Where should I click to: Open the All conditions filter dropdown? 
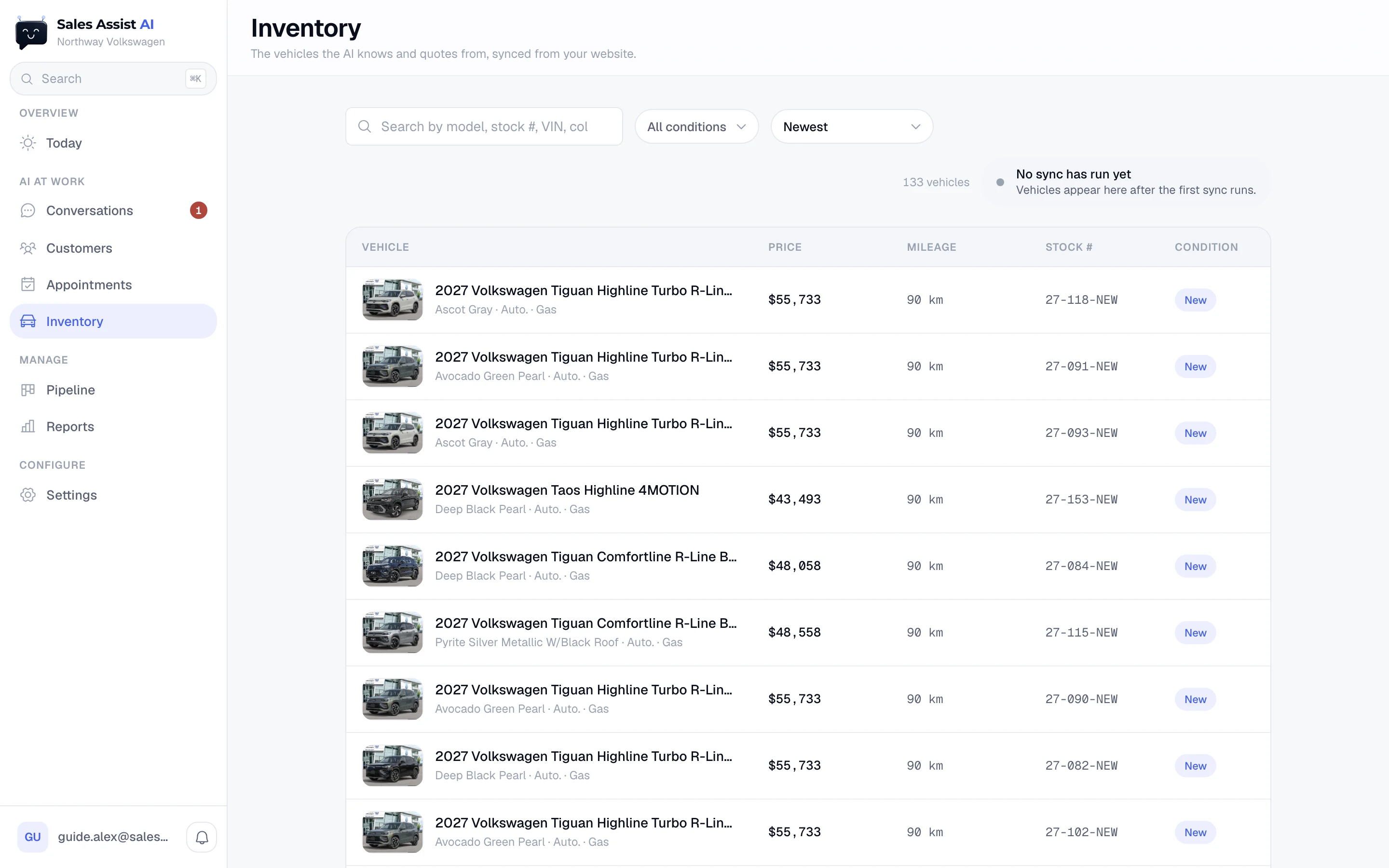pyautogui.click(x=696, y=126)
